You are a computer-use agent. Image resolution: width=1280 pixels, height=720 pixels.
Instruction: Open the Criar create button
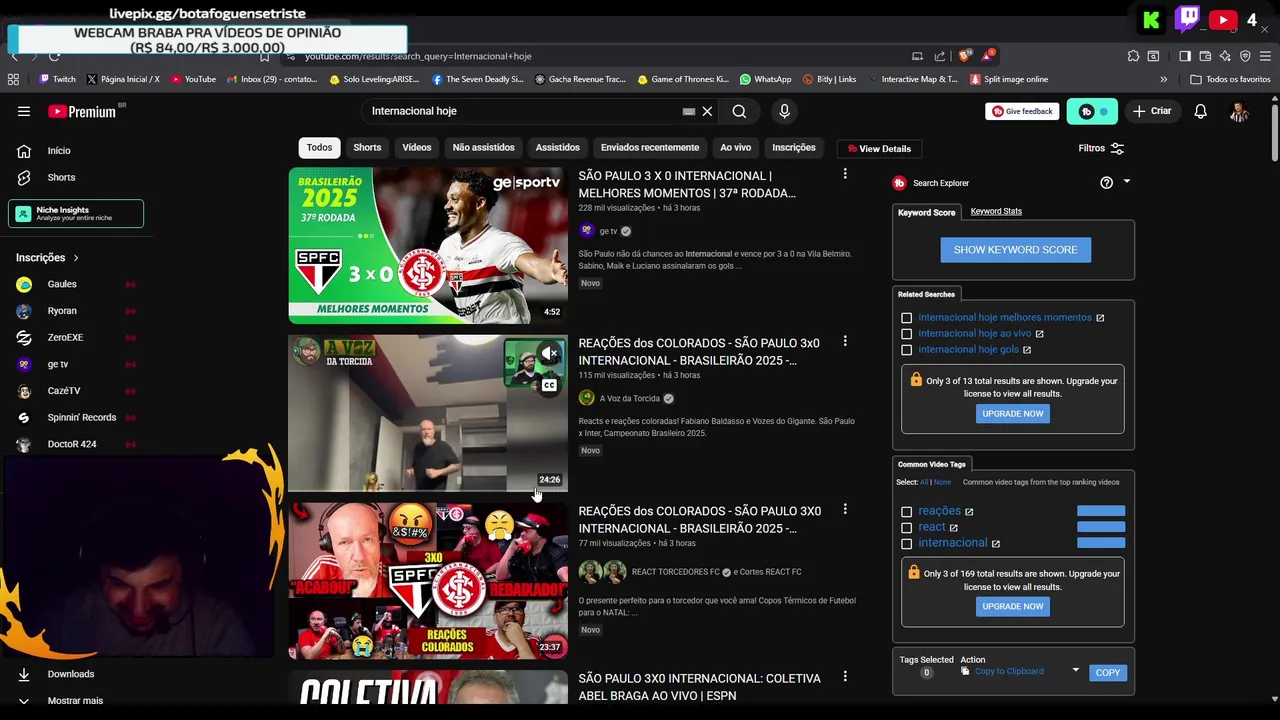(x=1152, y=111)
